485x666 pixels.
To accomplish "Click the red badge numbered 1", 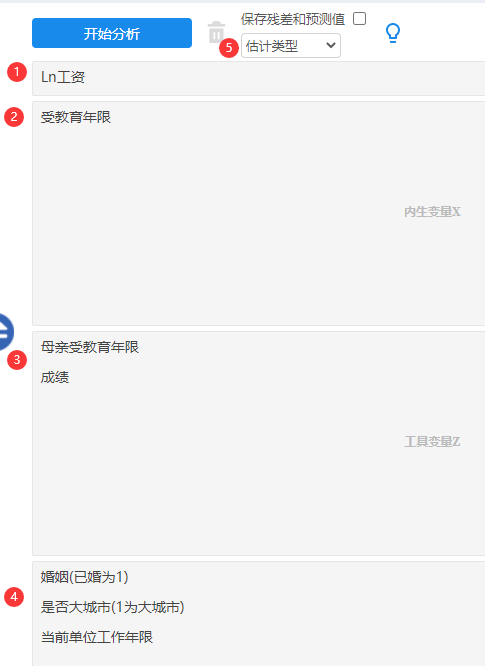I will (17, 72).
